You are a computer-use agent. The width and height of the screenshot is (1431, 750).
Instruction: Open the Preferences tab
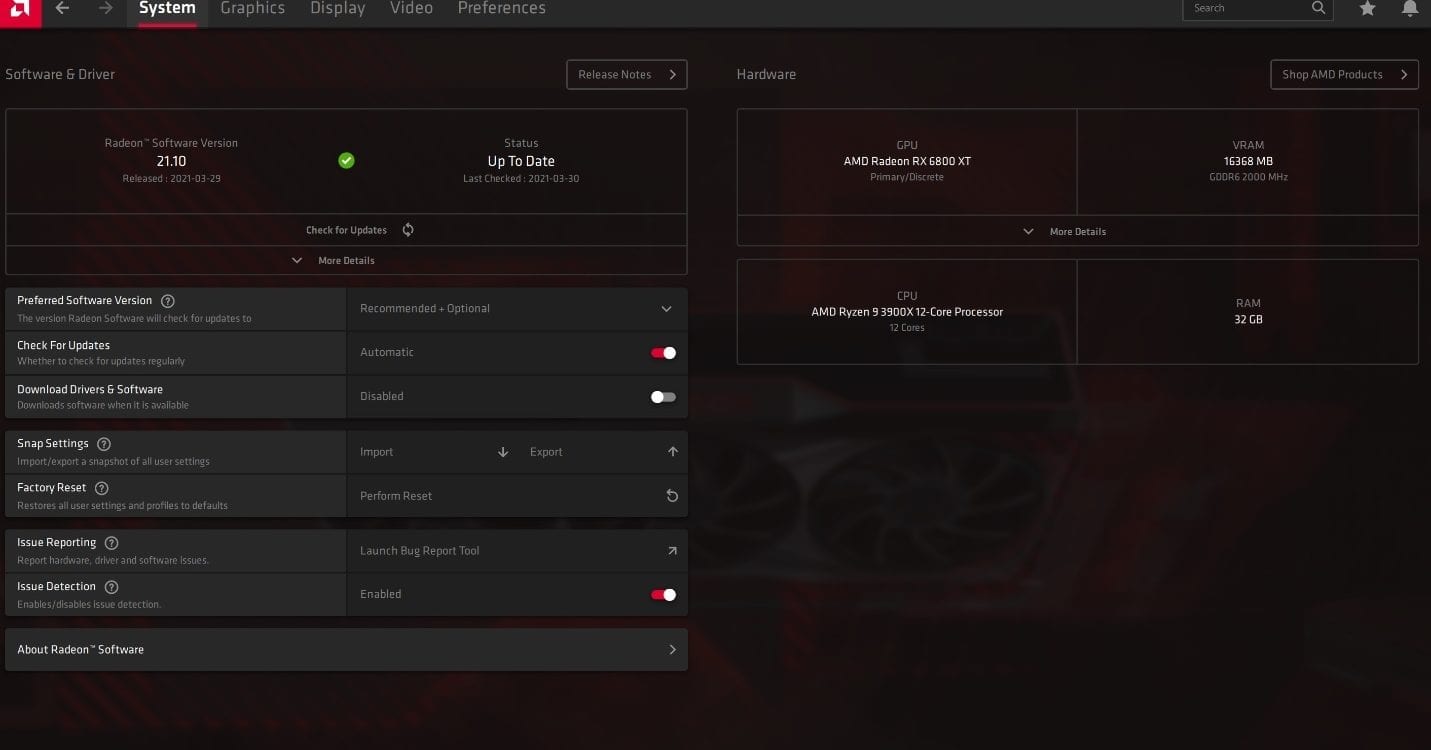501,9
